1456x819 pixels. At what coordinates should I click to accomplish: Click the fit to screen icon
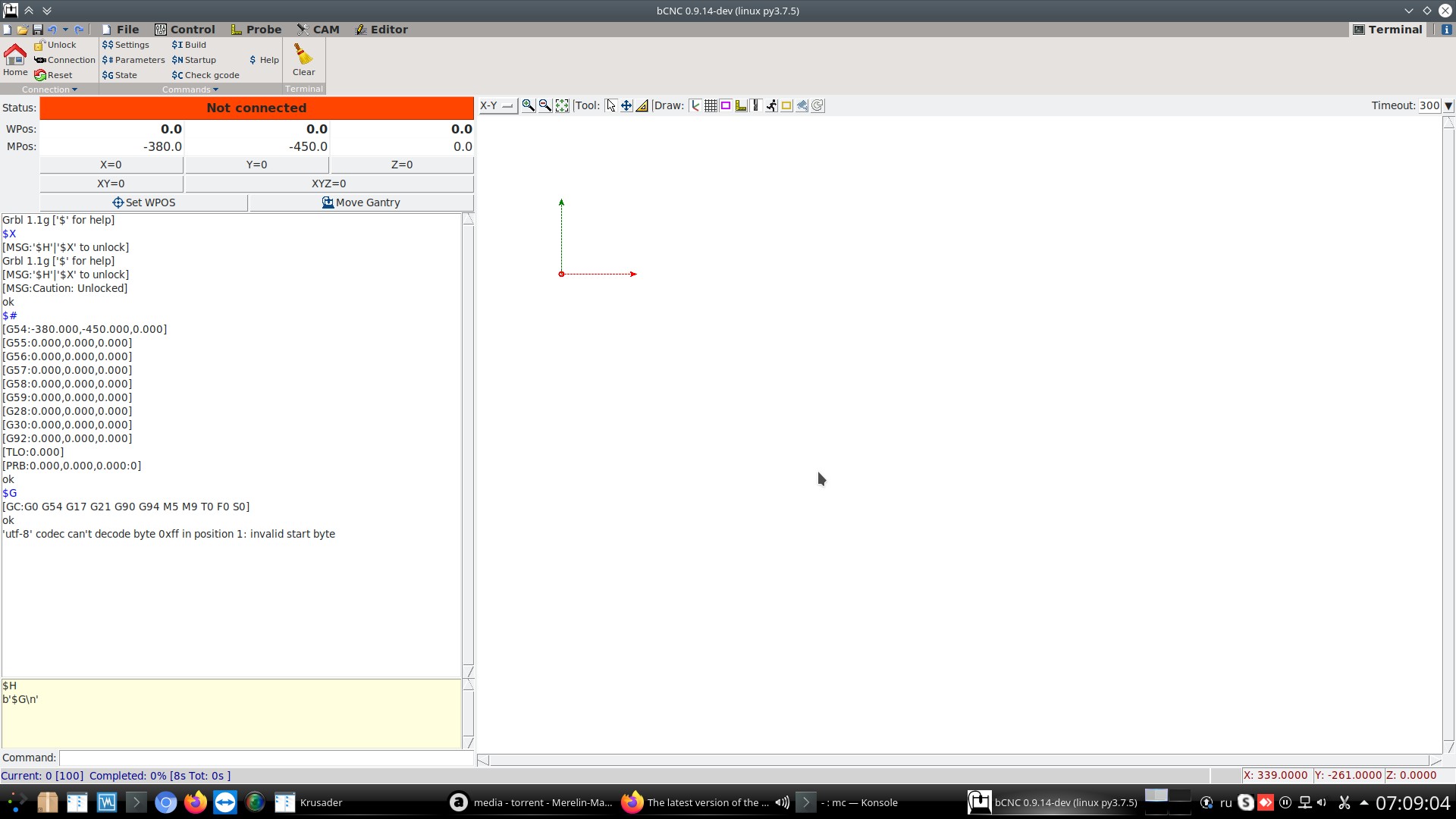(562, 106)
